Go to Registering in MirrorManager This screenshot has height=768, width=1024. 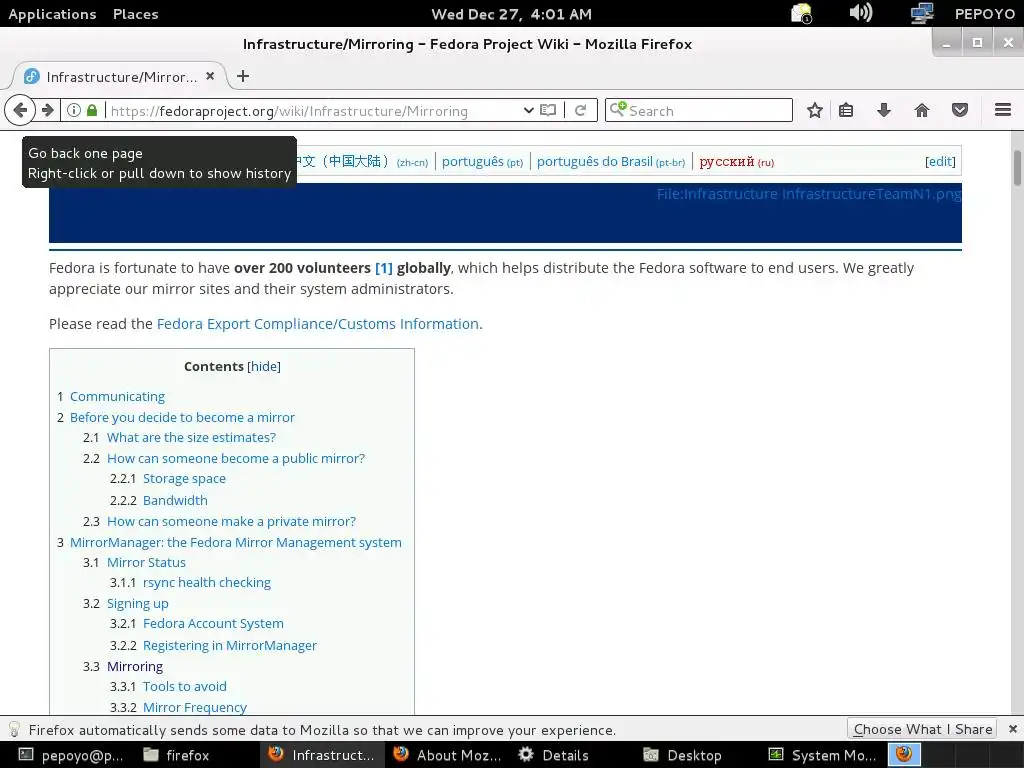pyautogui.click(x=230, y=645)
